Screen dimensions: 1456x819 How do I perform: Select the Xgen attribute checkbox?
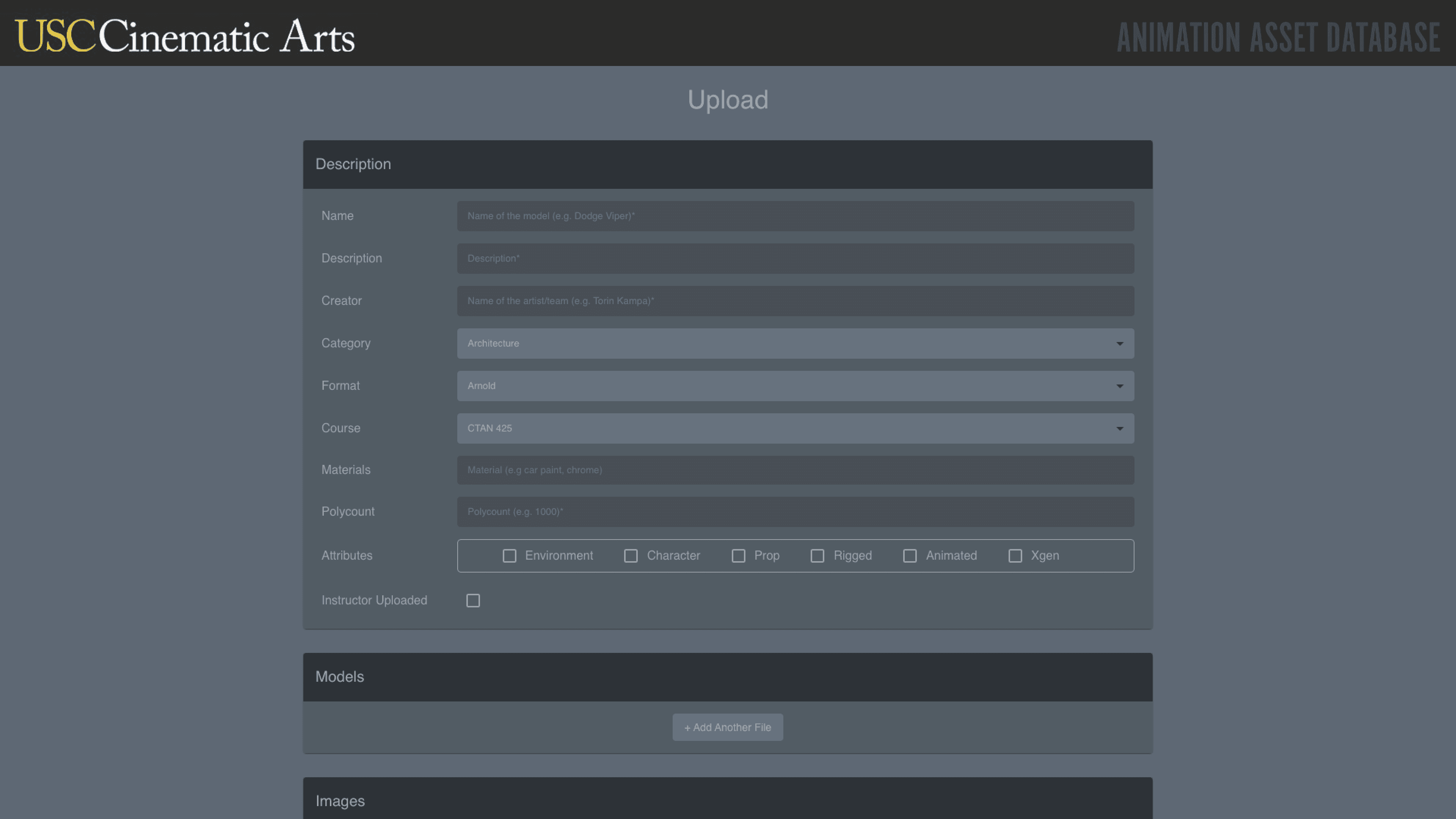(x=1015, y=555)
